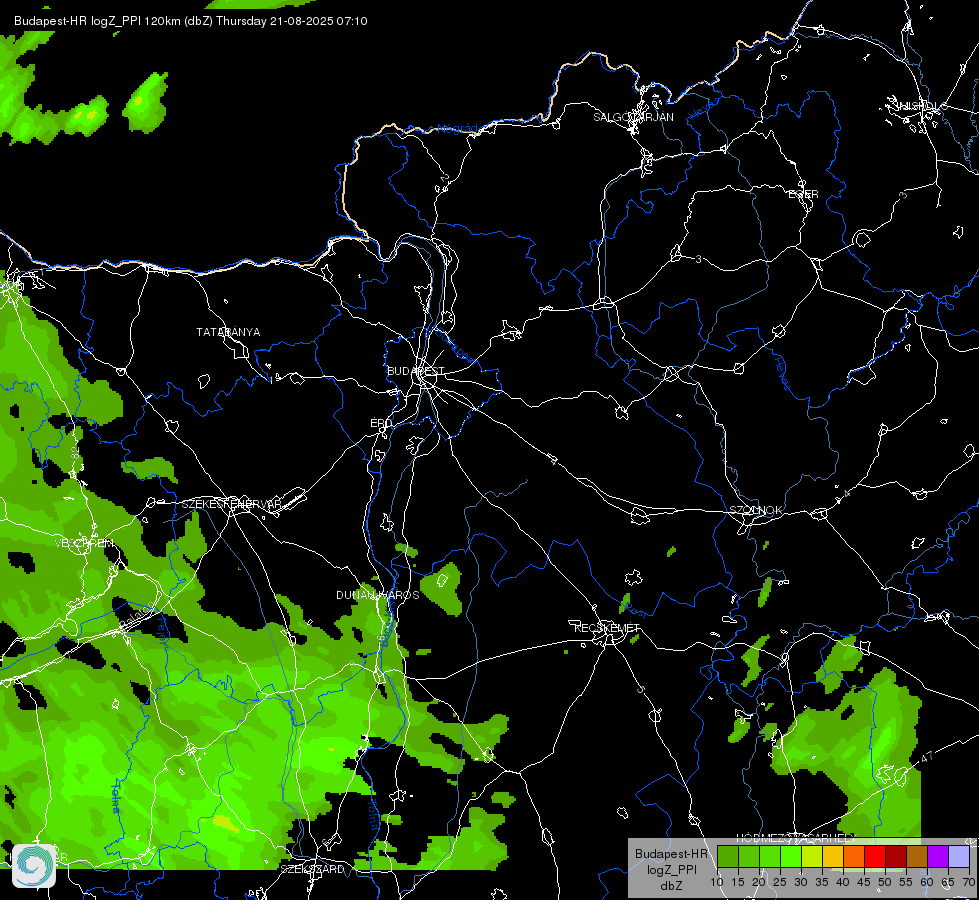Click the '35' value on legend scale
Viewport: 979px width, 900px height.
point(822,883)
